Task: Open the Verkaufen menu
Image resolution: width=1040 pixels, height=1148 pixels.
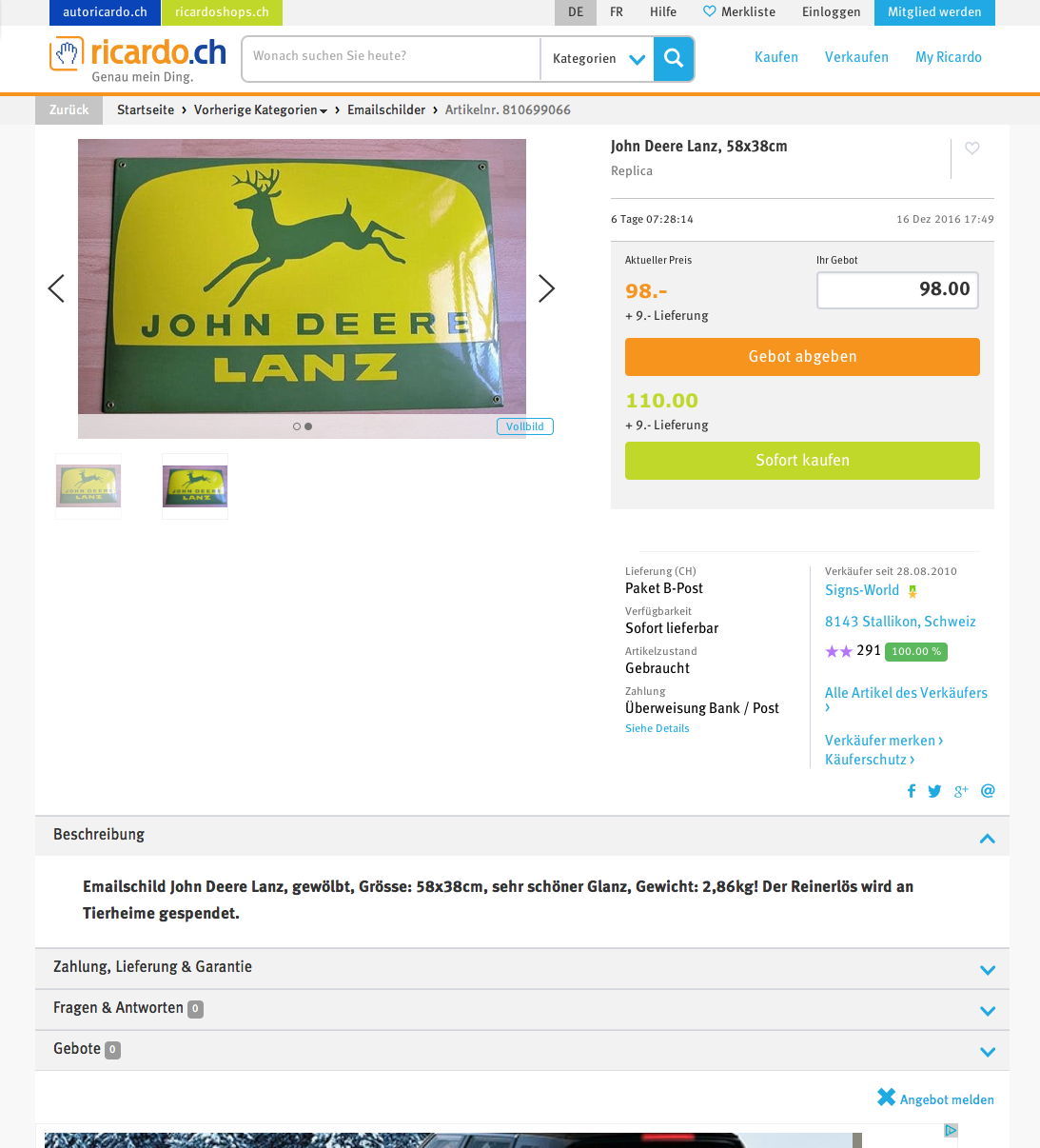Action: (x=856, y=57)
